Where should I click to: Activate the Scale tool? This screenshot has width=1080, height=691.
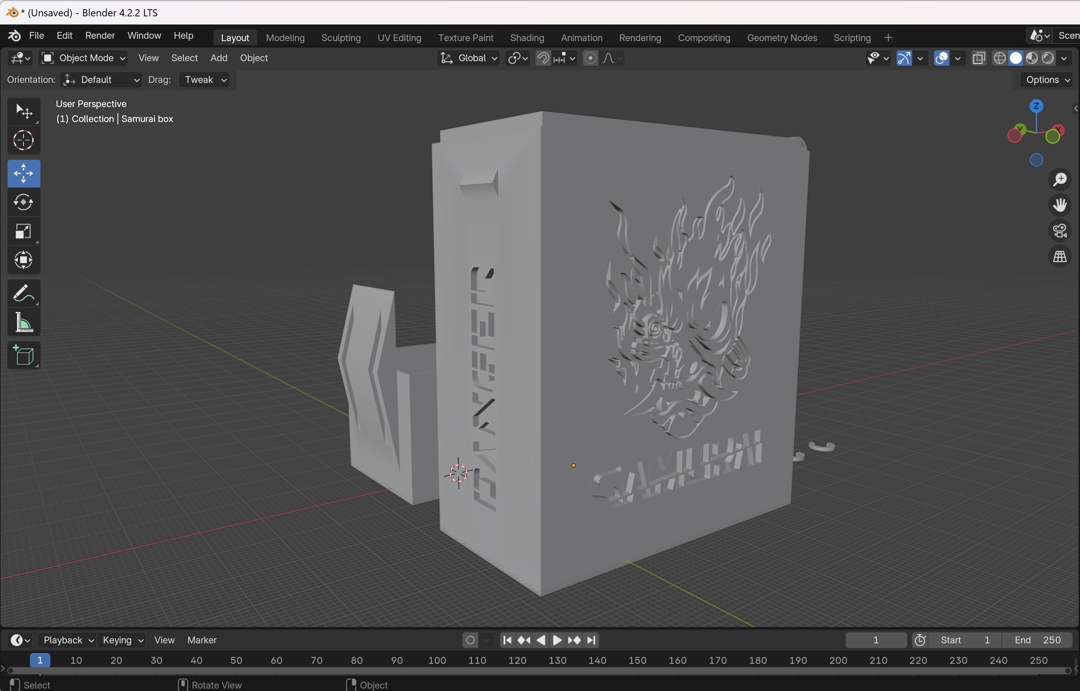pyautogui.click(x=23, y=232)
